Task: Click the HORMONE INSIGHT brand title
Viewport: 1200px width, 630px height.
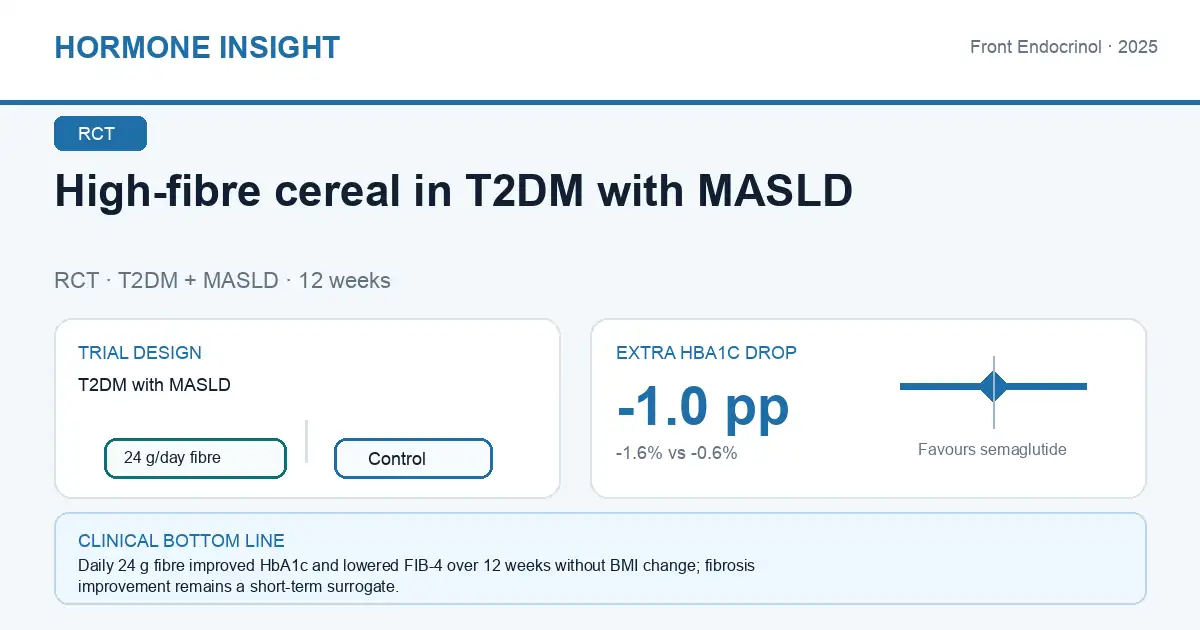Action: [x=197, y=47]
